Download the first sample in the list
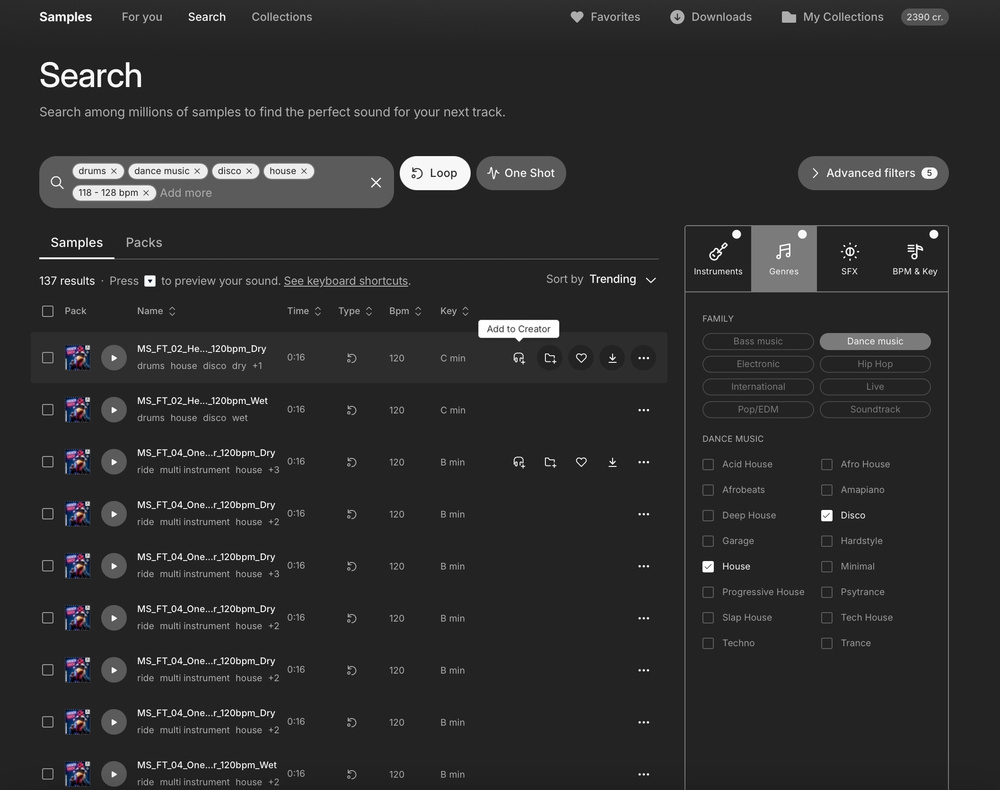 612,358
